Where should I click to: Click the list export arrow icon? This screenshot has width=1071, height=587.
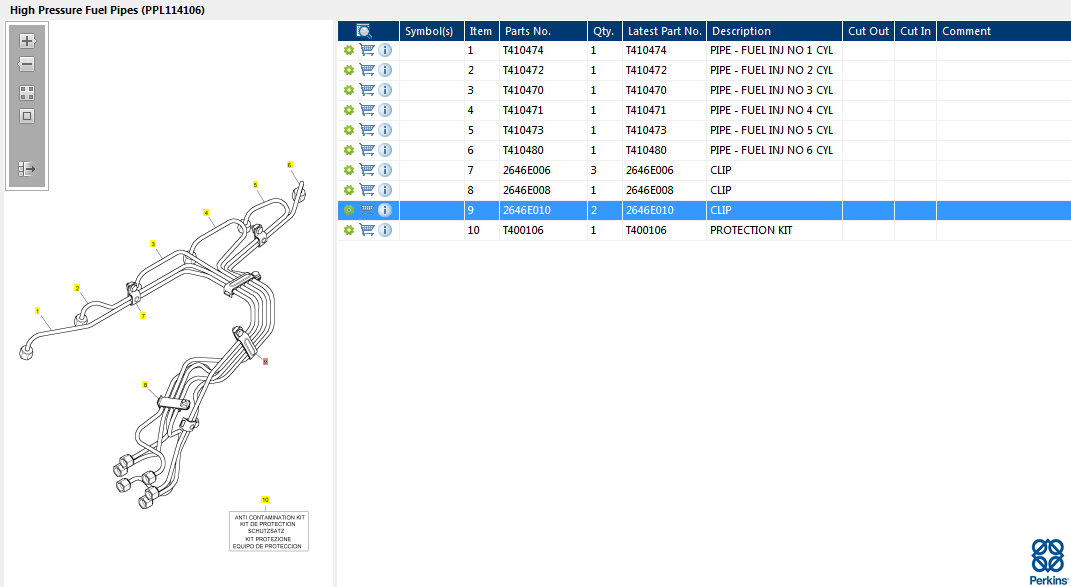click(27, 169)
